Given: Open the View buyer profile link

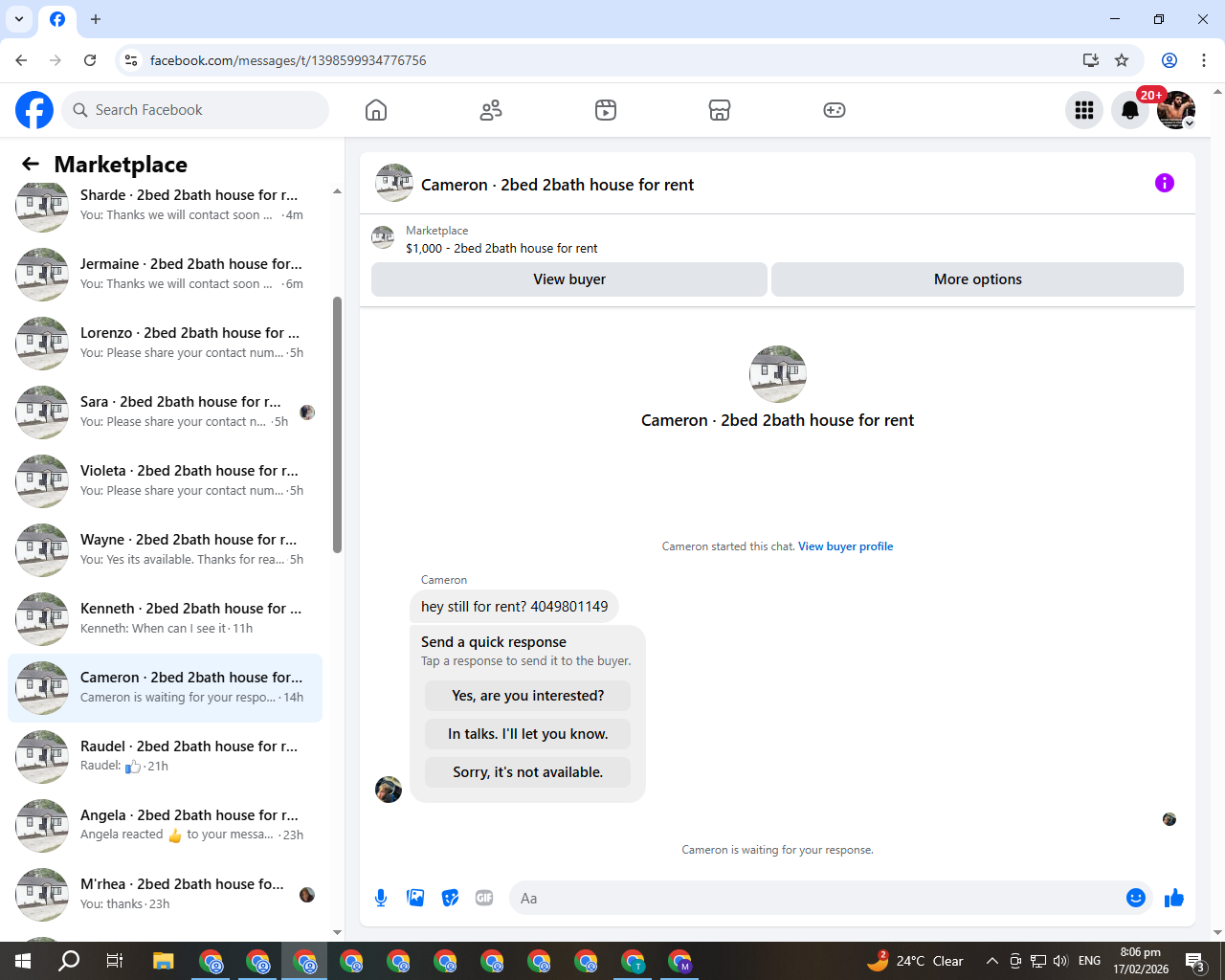Looking at the screenshot, I should coord(846,546).
